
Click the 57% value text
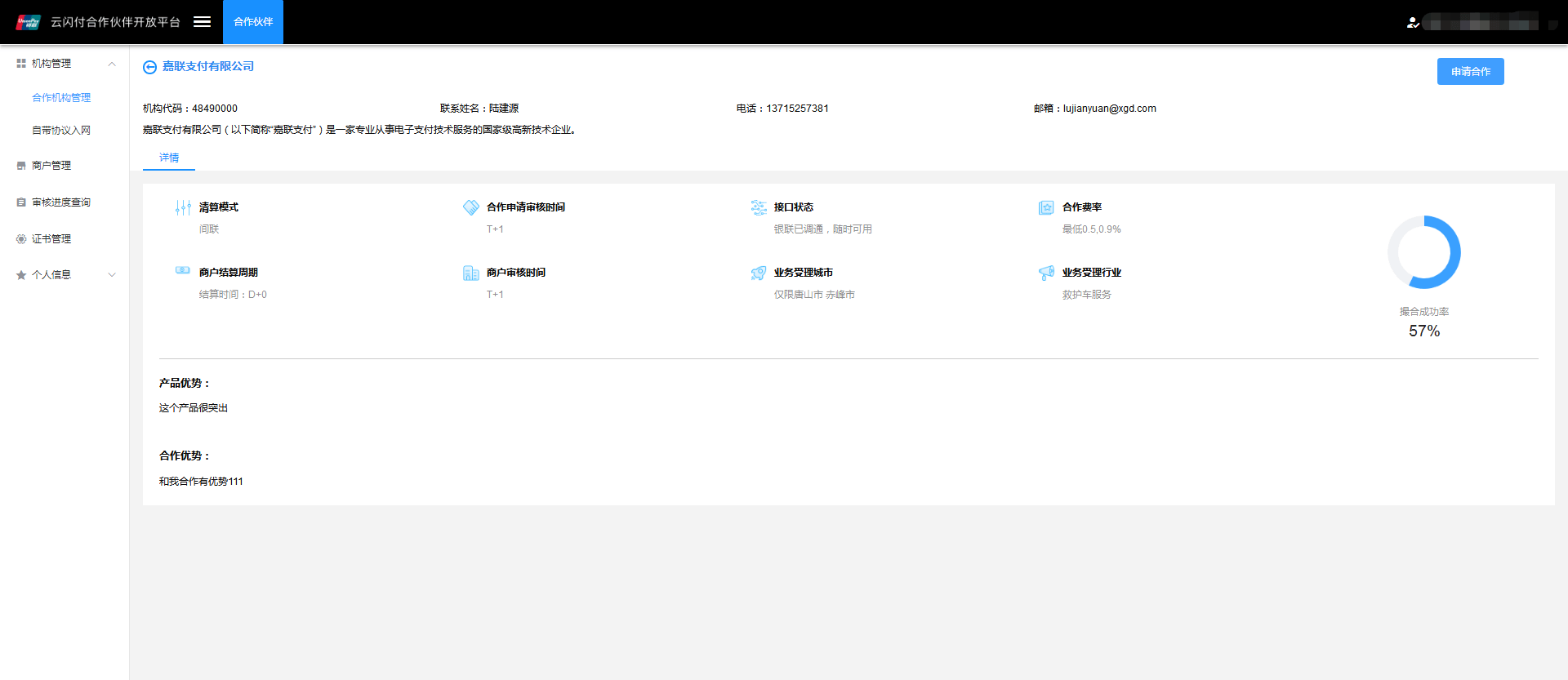pos(1424,331)
